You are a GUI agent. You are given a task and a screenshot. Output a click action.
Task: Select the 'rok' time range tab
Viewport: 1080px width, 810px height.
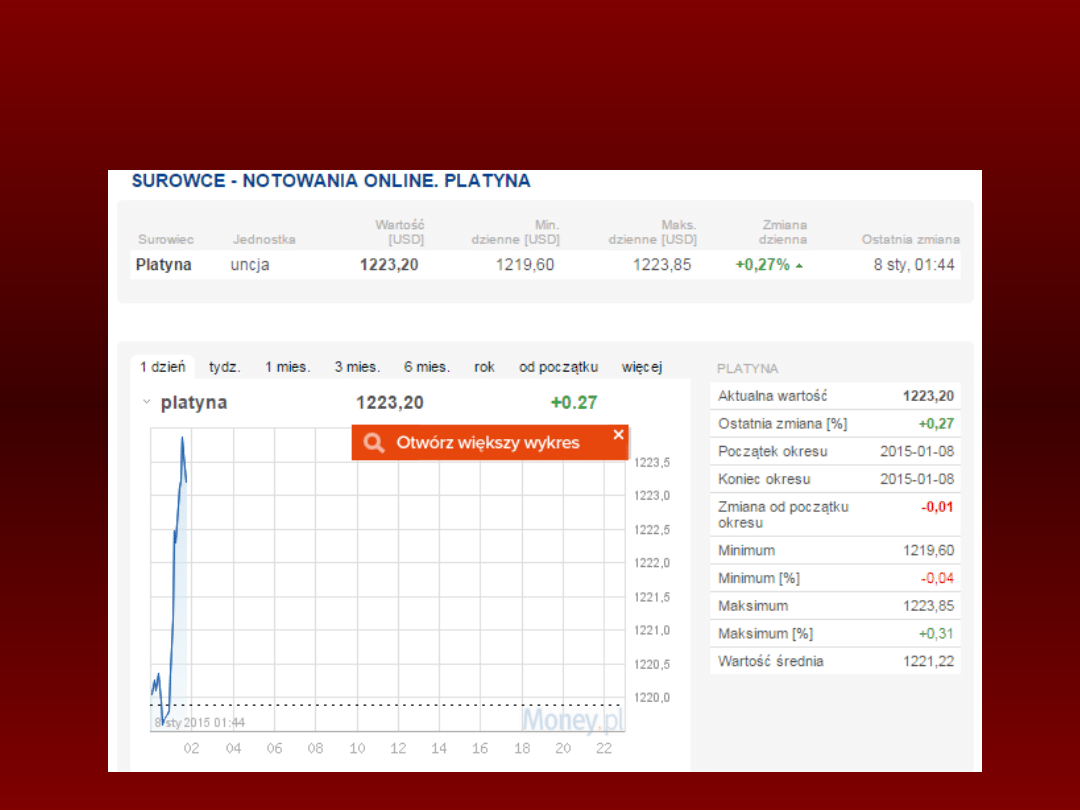484,367
